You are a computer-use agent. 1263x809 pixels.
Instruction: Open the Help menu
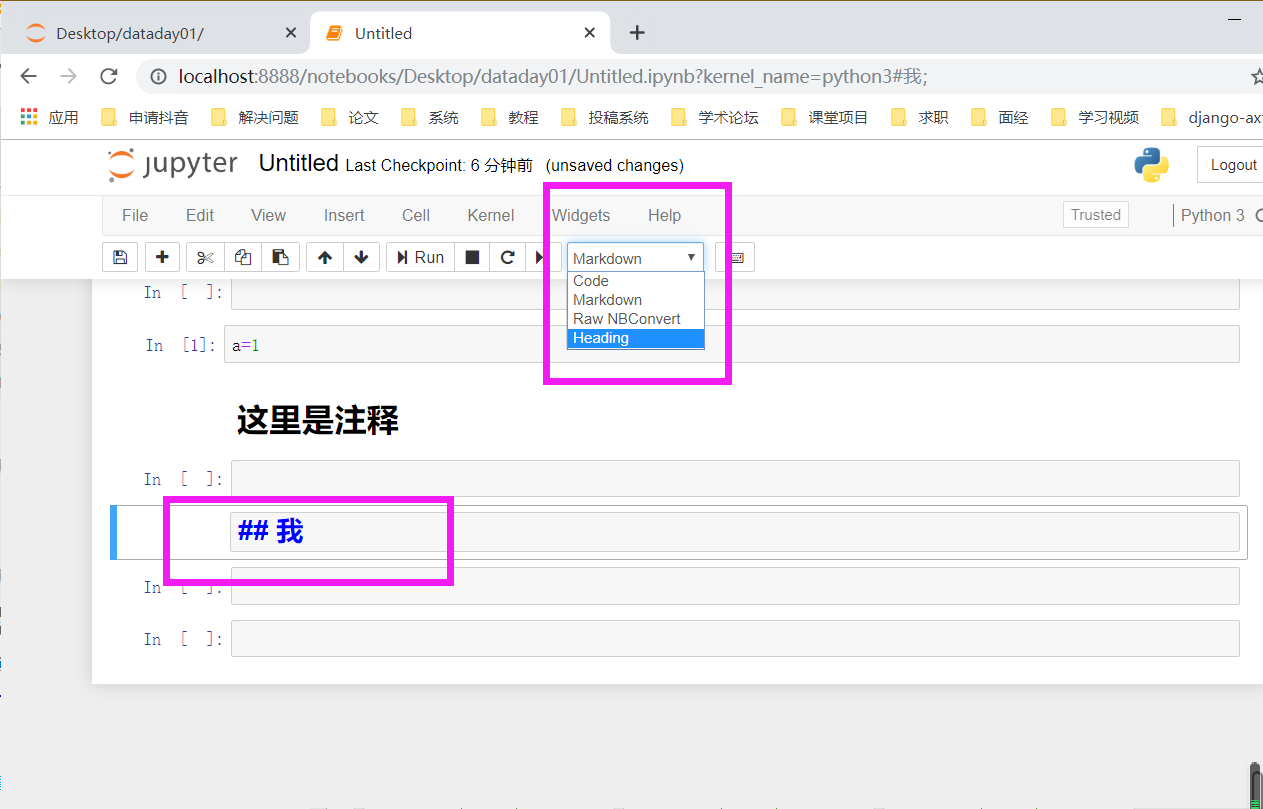tap(664, 215)
